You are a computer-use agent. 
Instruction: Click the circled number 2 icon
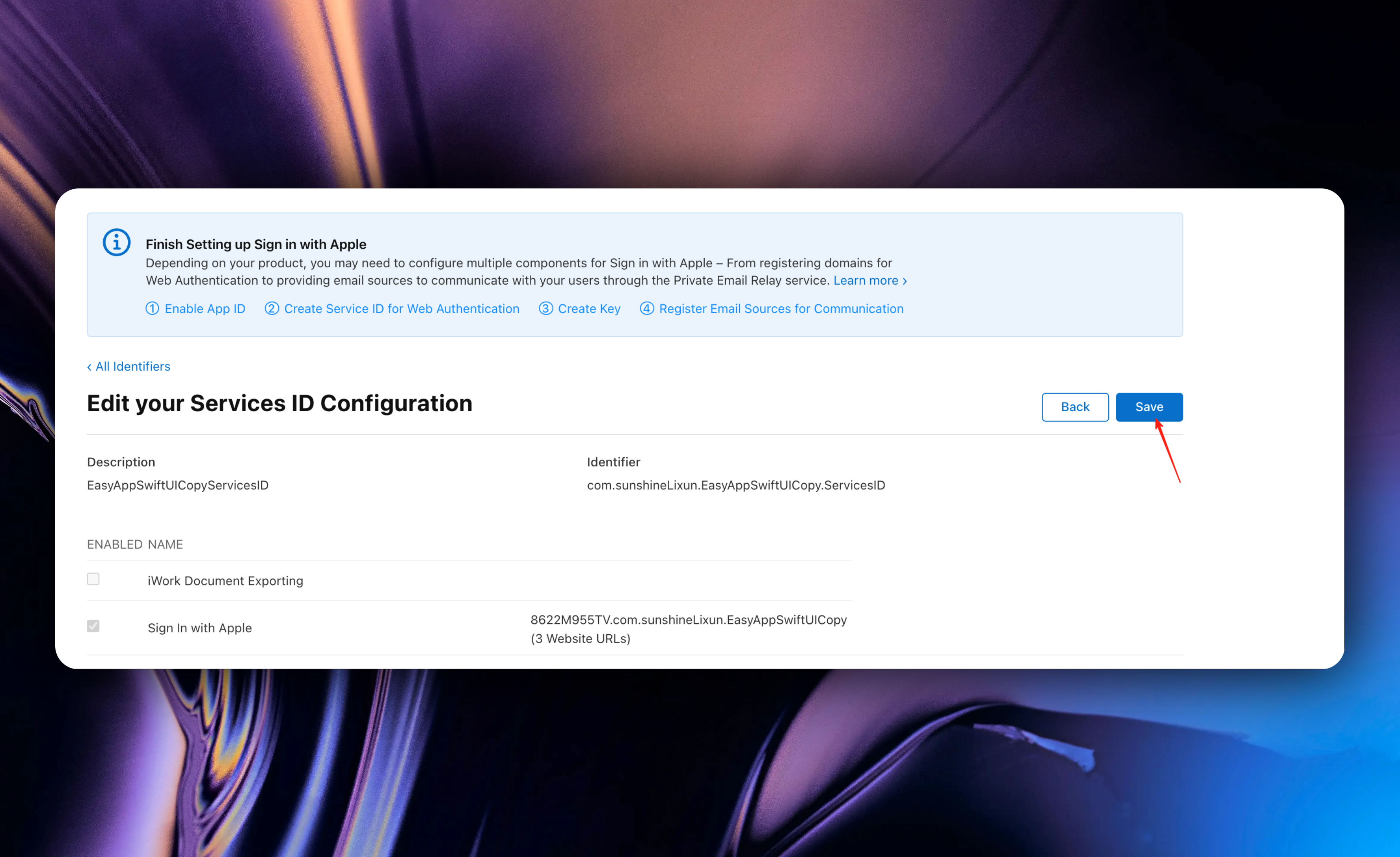coord(272,309)
